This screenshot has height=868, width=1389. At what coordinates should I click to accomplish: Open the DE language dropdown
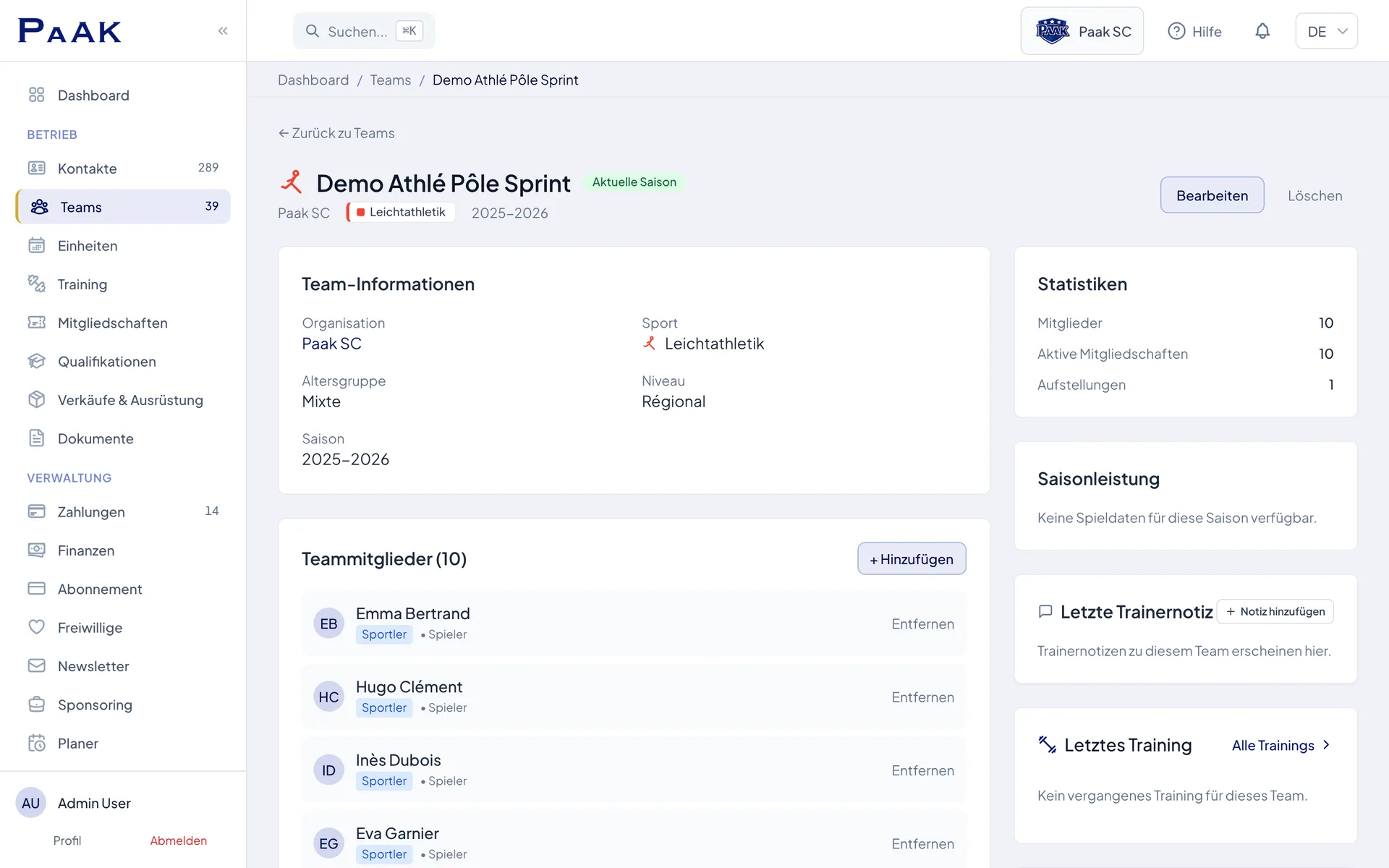(x=1326, y=31)
